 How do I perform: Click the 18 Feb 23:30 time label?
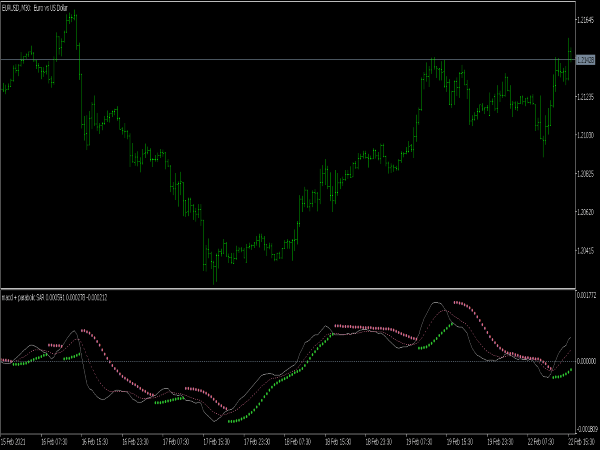[x=378, y=442]
